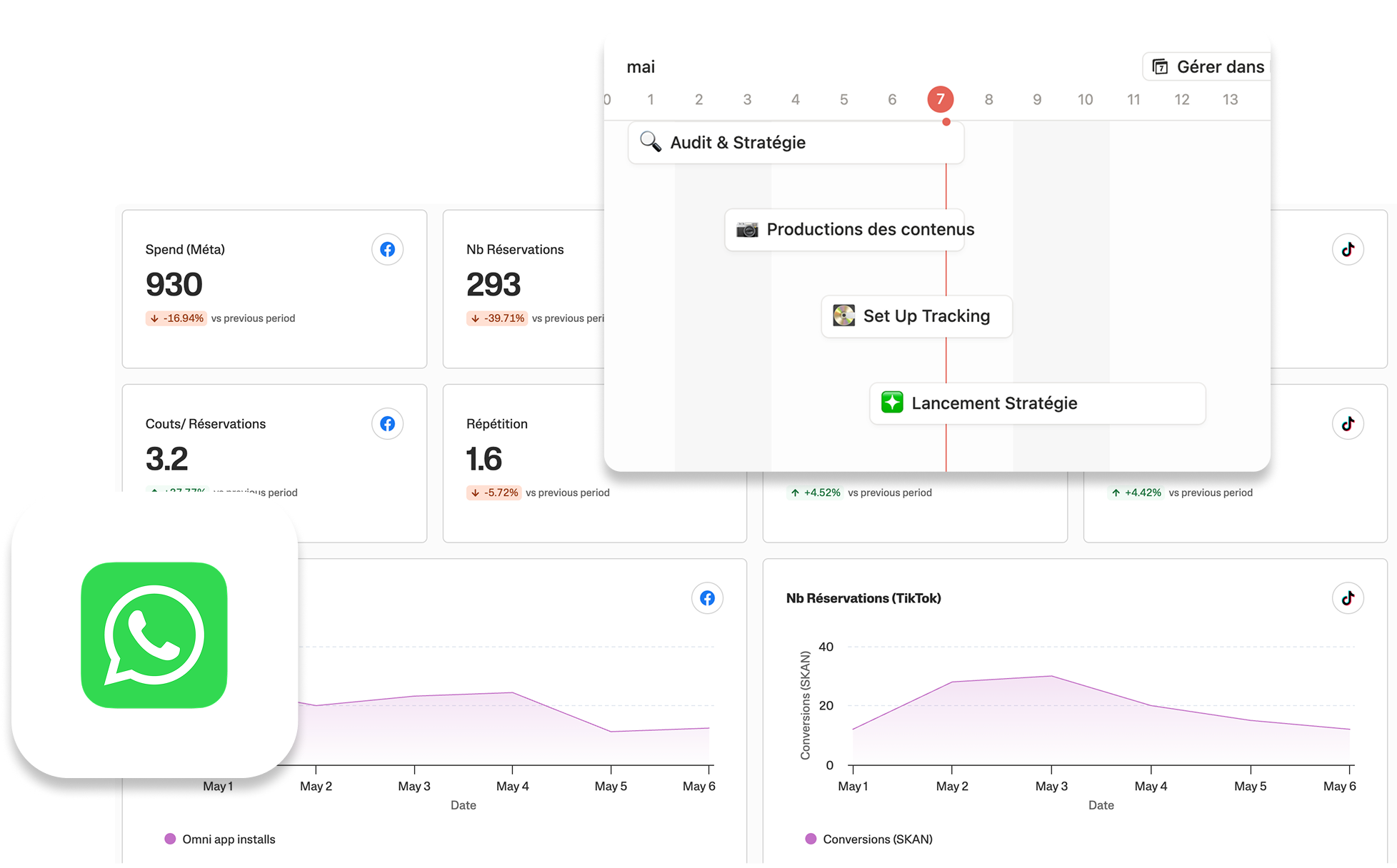Image resolution: width=1397 pixels, height=868 pixels.
Task: Click the Gérer dans button
Action: (x=1207, y=67)
